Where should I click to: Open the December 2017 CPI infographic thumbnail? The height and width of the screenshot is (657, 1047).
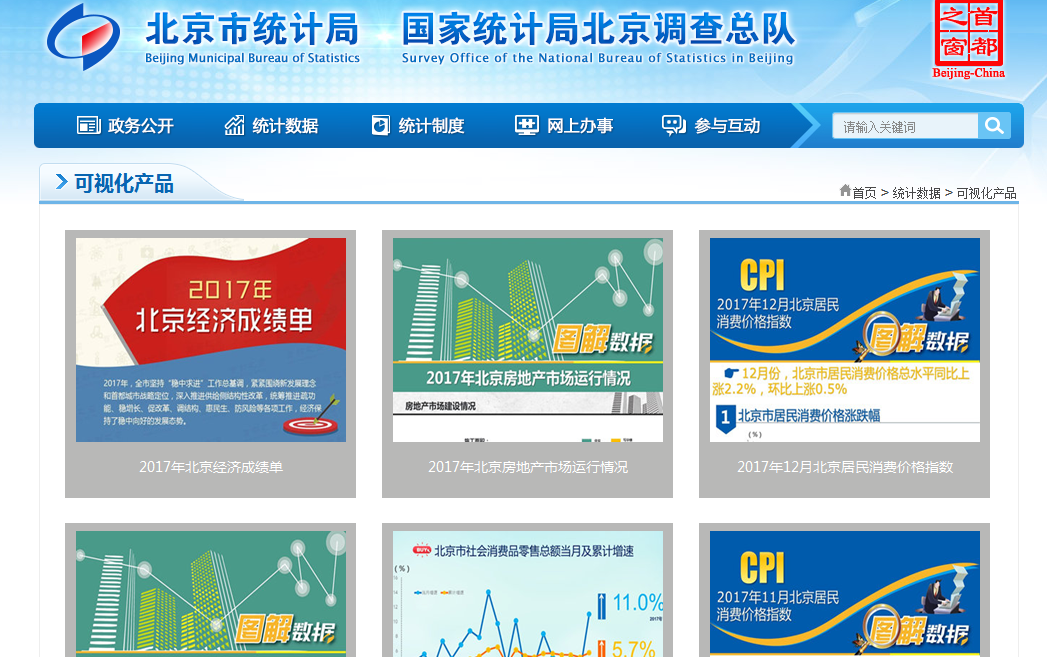point(845,340)
